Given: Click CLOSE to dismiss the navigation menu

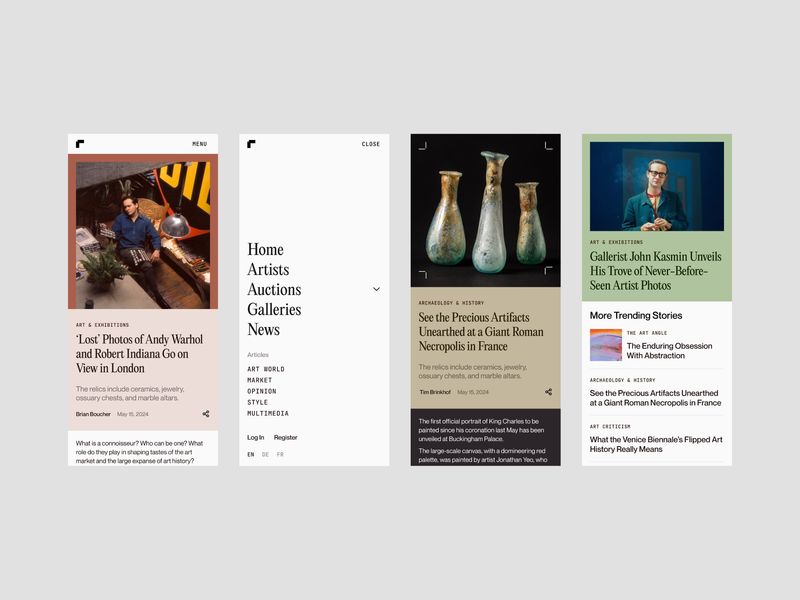Looking at the screenshot, I should point(371,144).
